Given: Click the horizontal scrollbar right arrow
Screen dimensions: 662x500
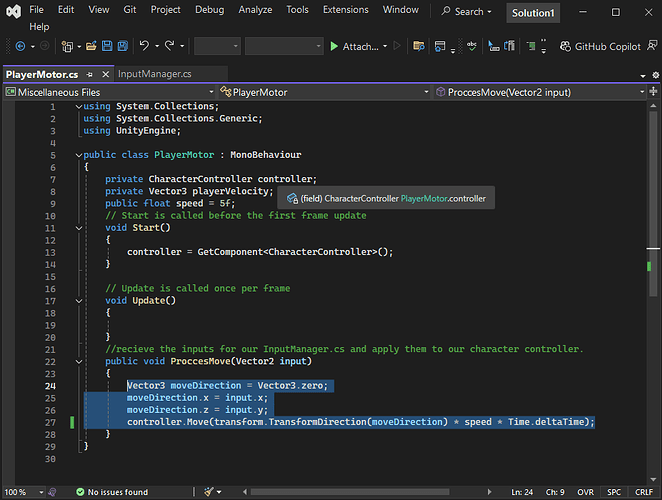Looking at the screenshot, I should click(490, 492).
